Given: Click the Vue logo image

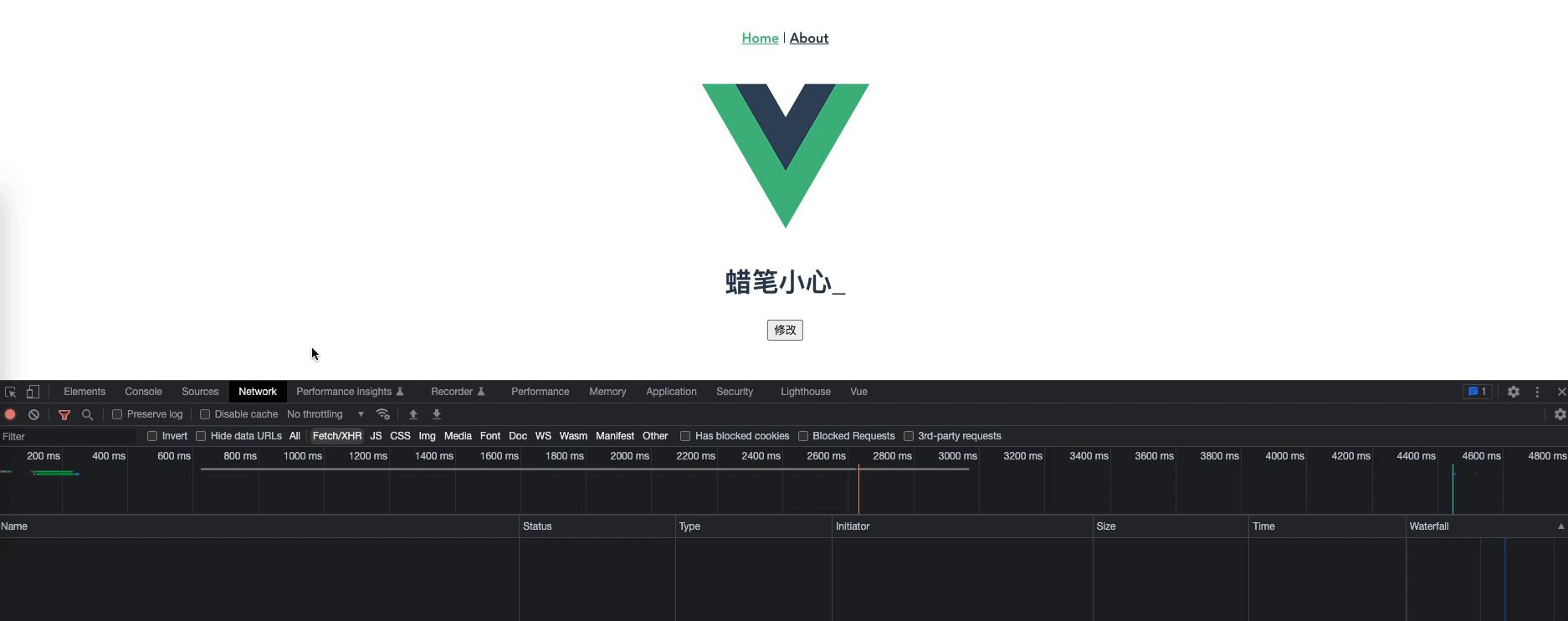Looking at the screenshot, I should click(785, 156).
